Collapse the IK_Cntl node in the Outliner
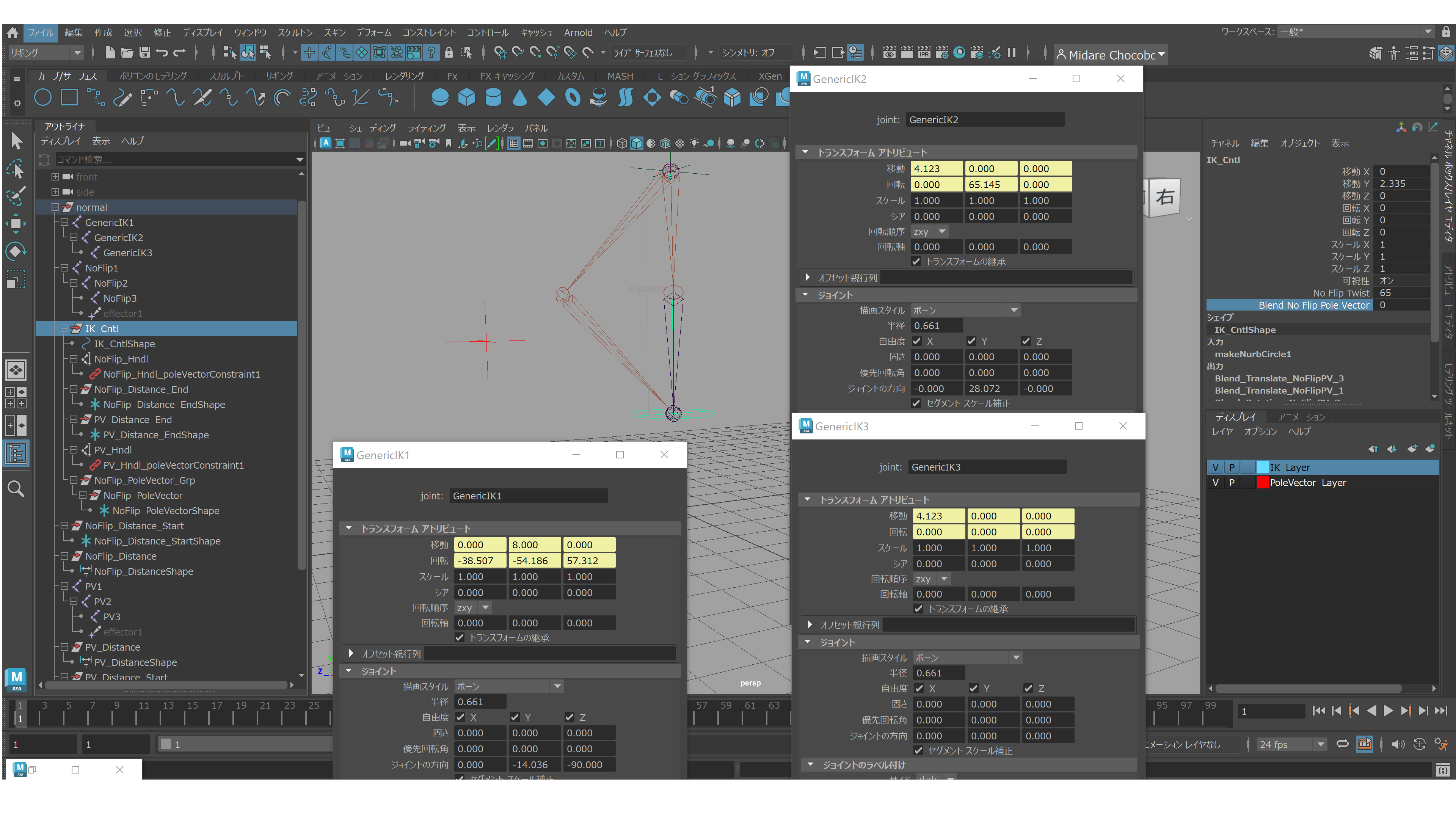This screenshot has height=819, width=1456. click(x=64, y=328)
